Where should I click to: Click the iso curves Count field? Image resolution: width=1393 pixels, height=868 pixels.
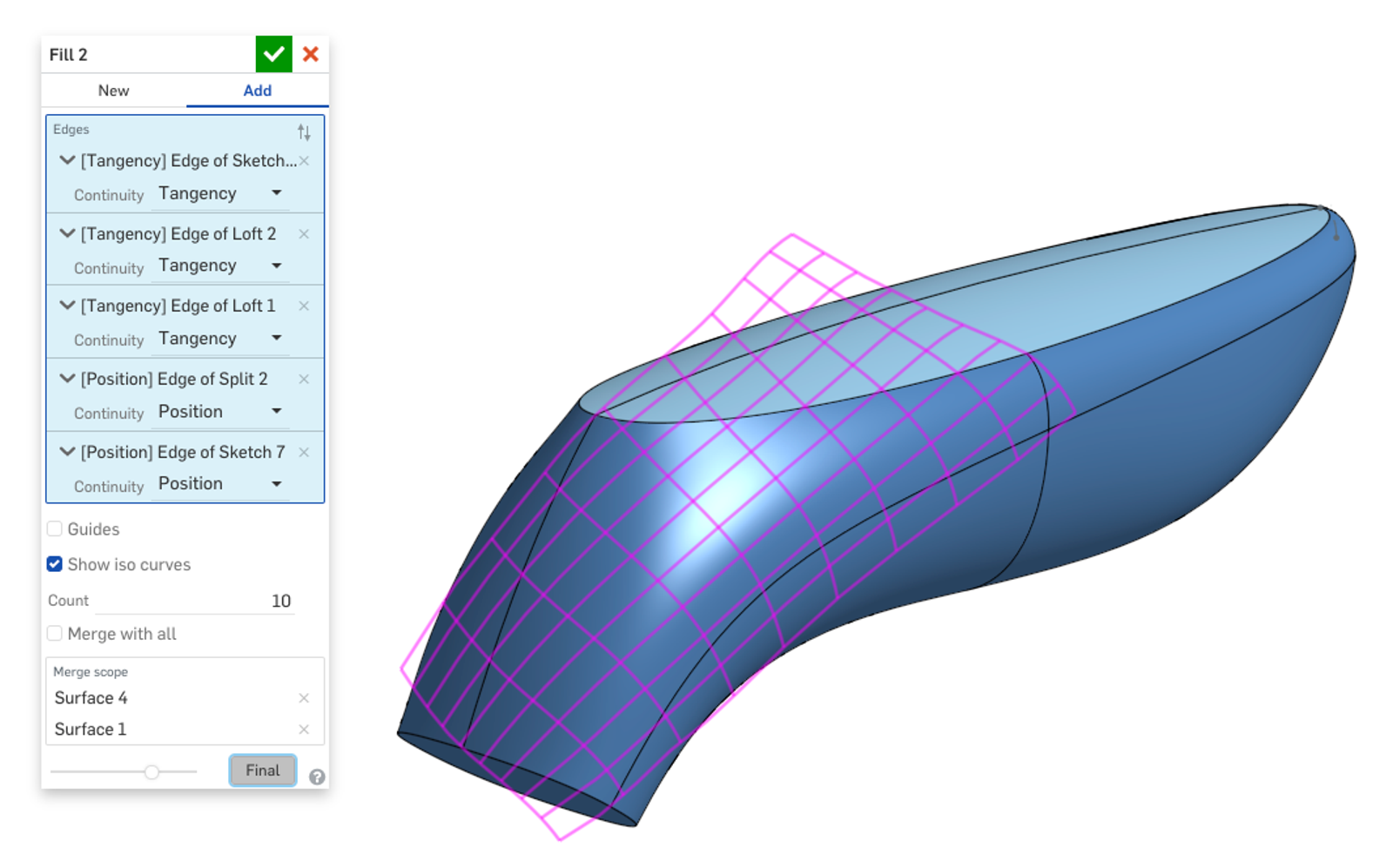tap(195, 601)
